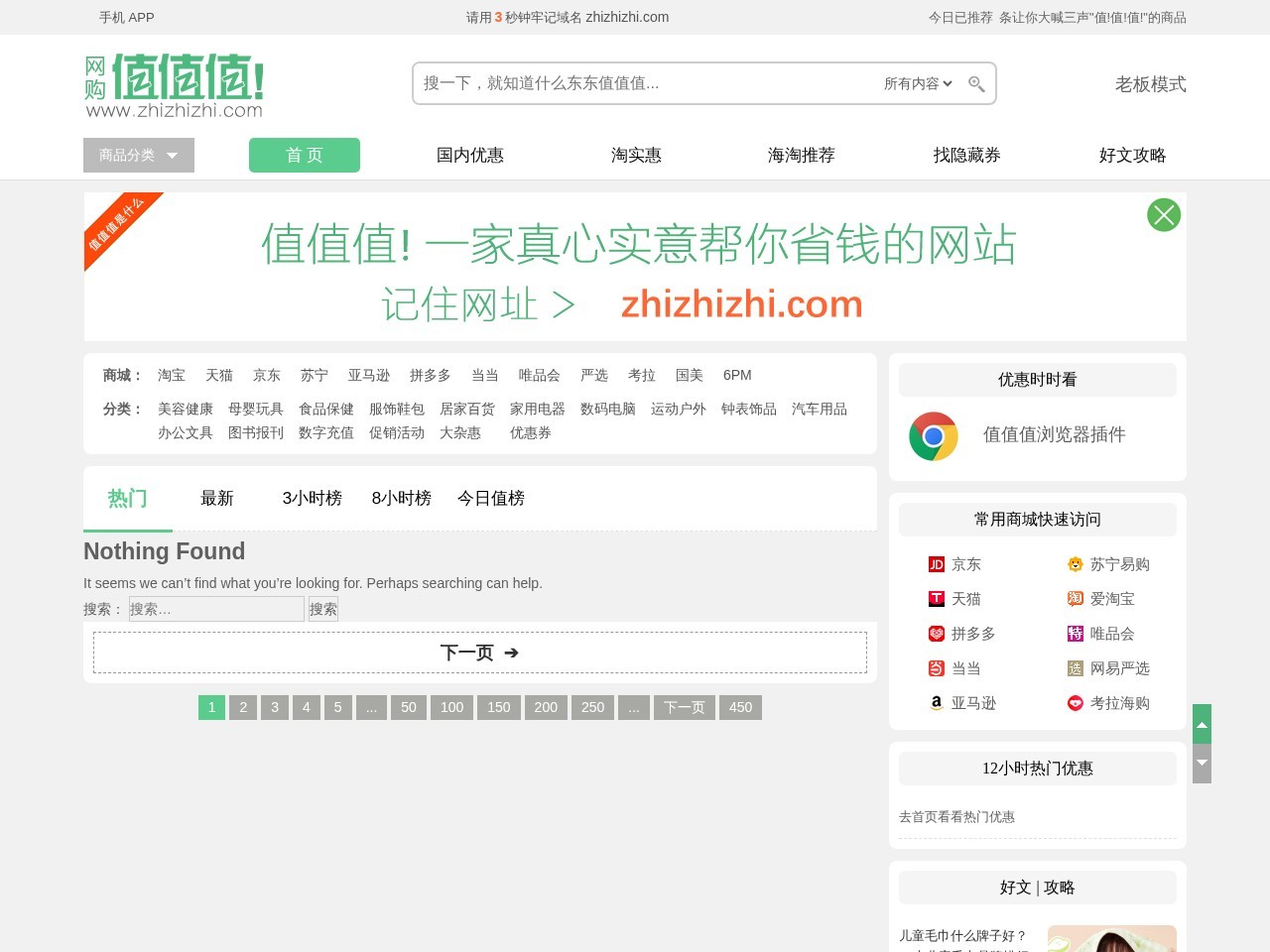Click the 当当 store icon
This screenshot has width=1270, height=952.
[936, 668]
